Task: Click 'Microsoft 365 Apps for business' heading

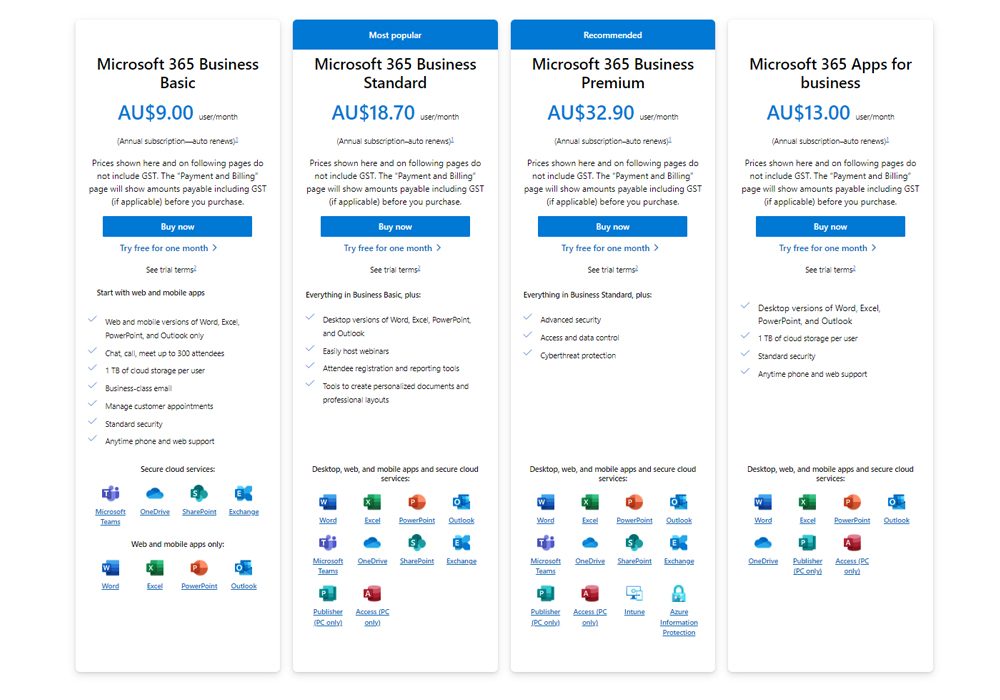Action: [x=830, y=73]
